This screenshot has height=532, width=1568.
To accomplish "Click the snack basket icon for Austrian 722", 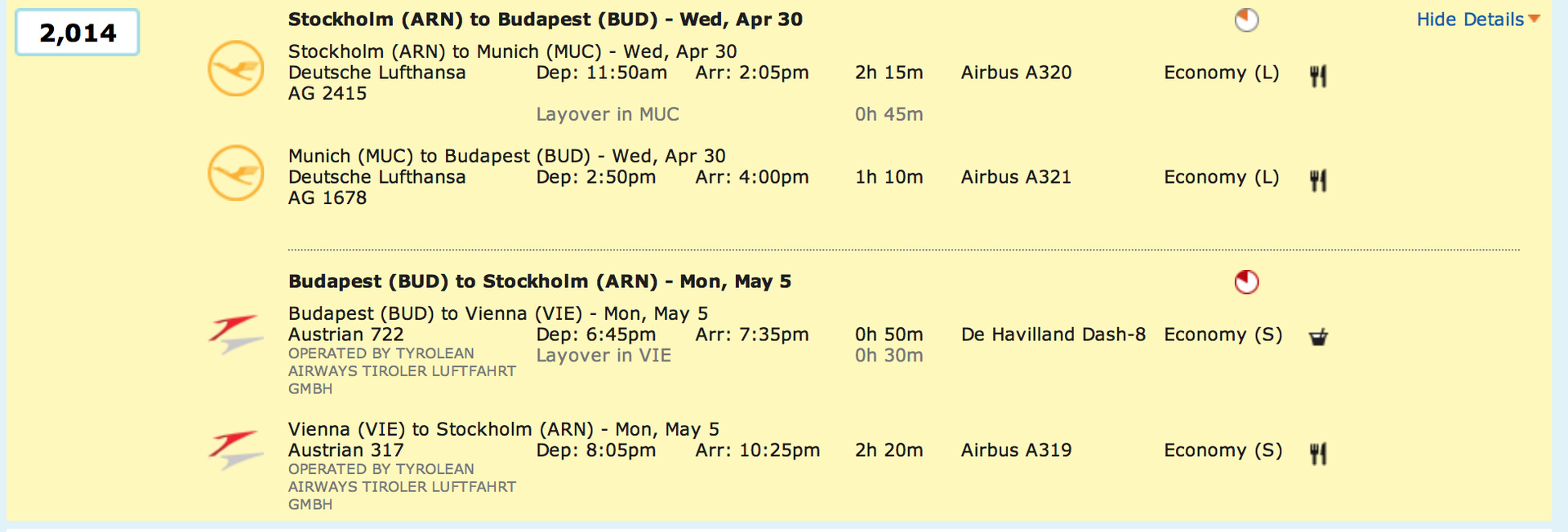I will coord(1318,337).
